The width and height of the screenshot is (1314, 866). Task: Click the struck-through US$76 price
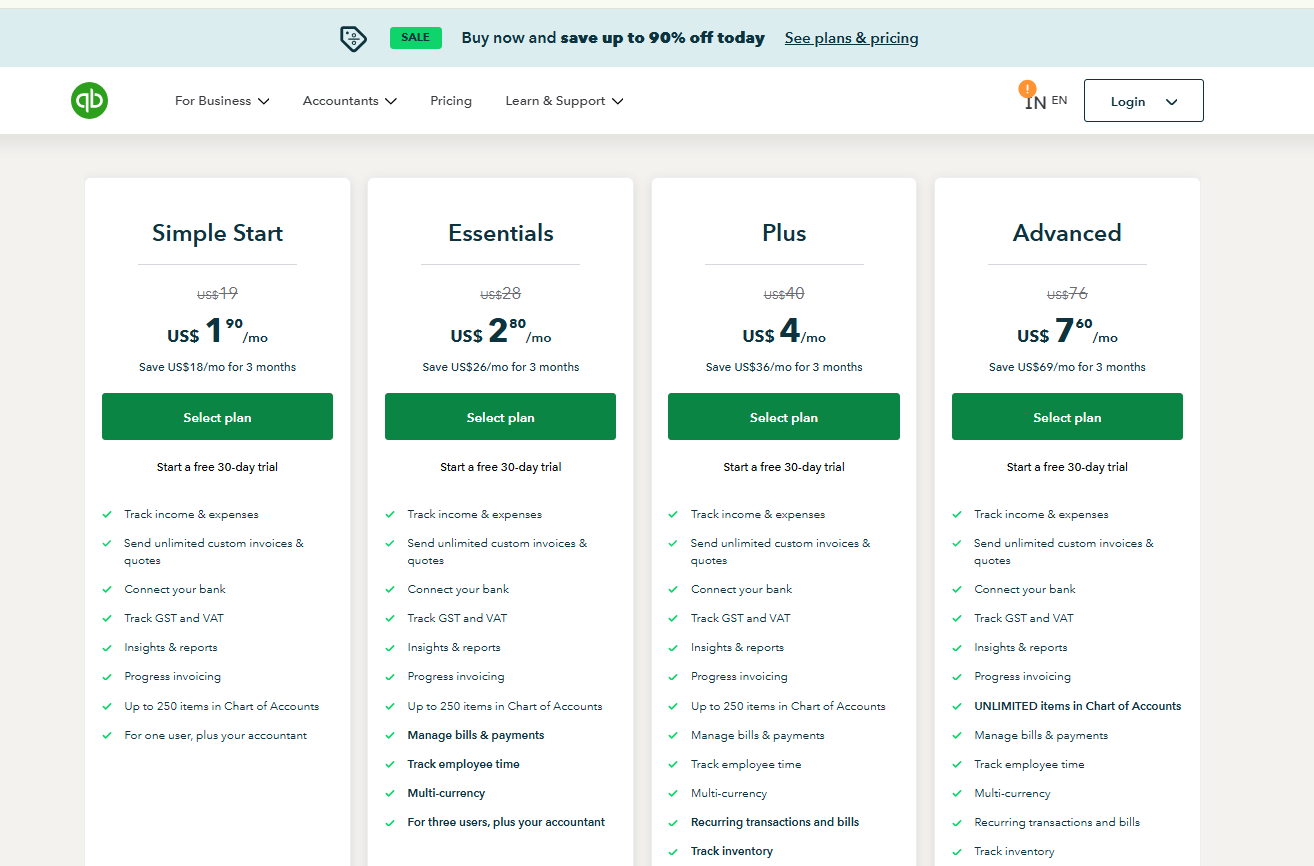(1067, 294)
